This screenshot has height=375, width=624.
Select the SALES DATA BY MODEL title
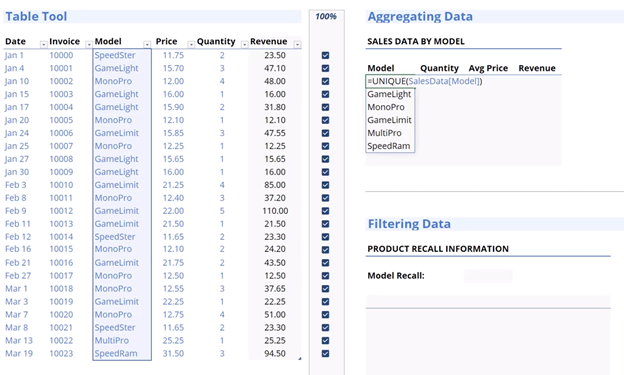coord(416,41)
